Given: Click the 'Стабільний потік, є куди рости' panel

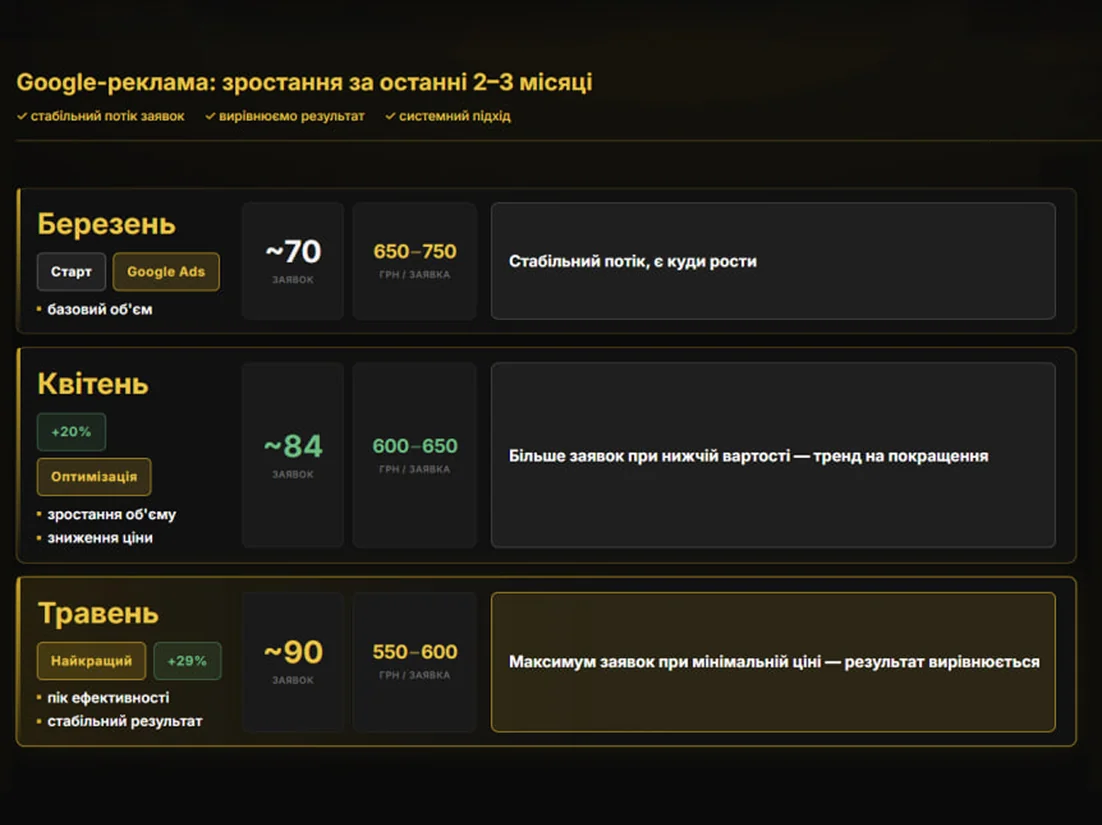Looking at the screenshot, I should [773, 261].
